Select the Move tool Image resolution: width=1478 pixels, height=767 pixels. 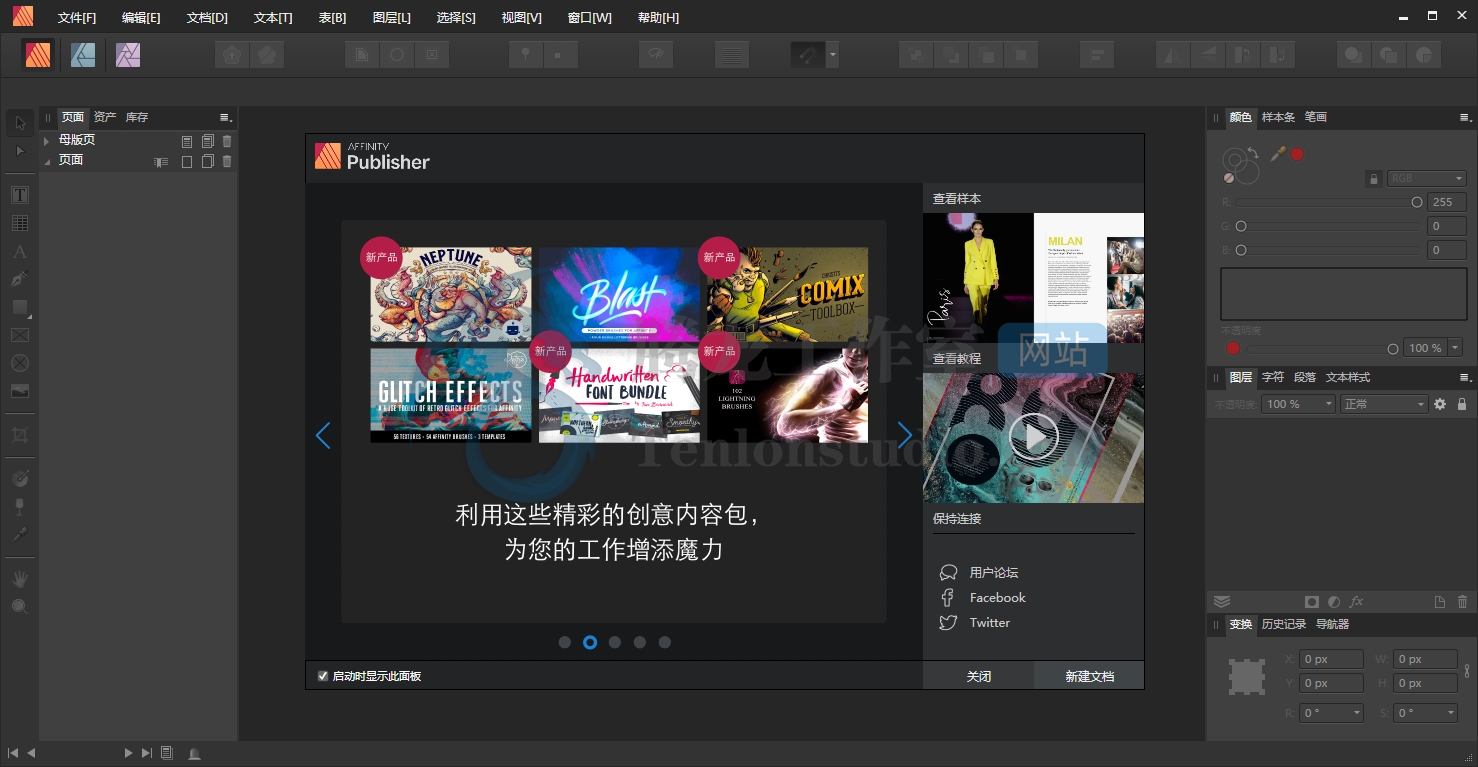(20, 123)
